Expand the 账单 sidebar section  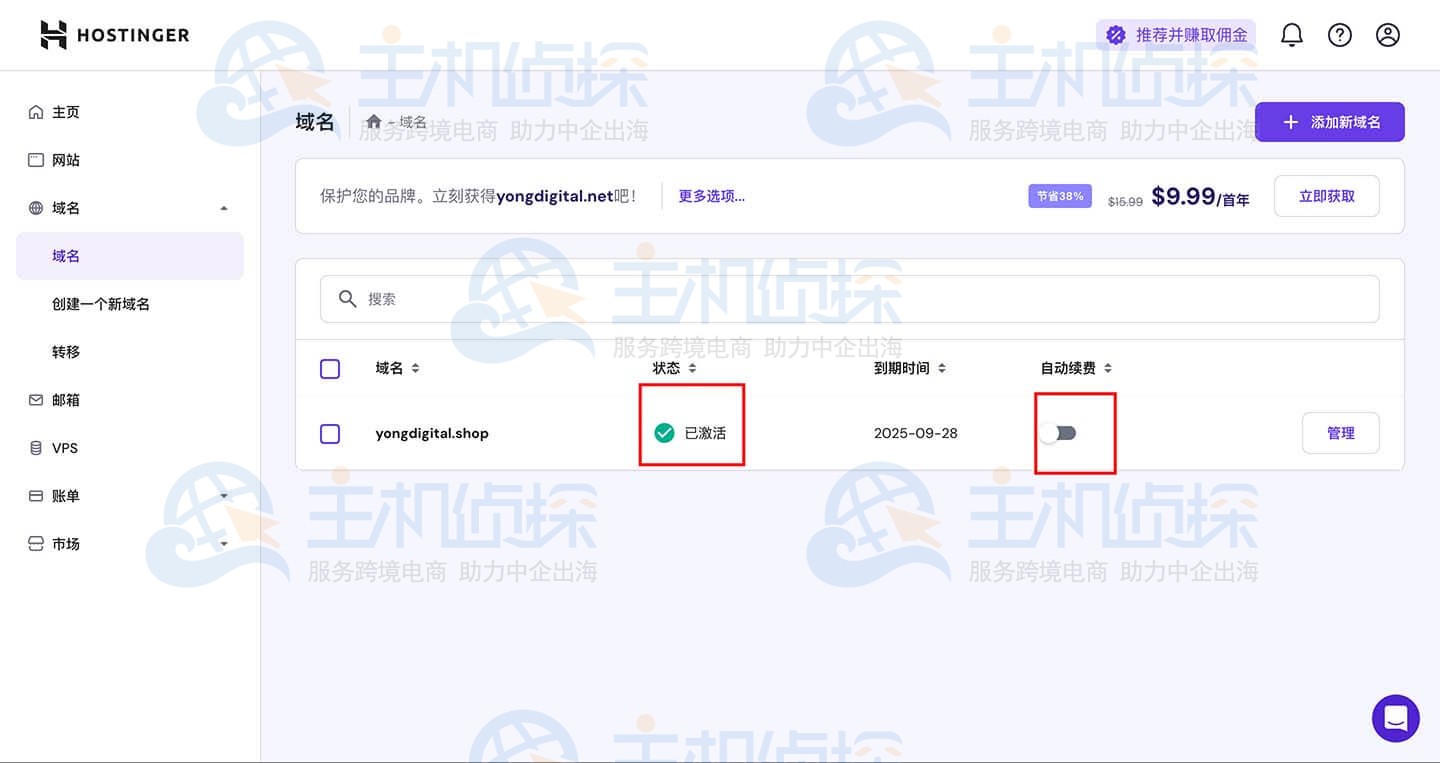point(224,496)
